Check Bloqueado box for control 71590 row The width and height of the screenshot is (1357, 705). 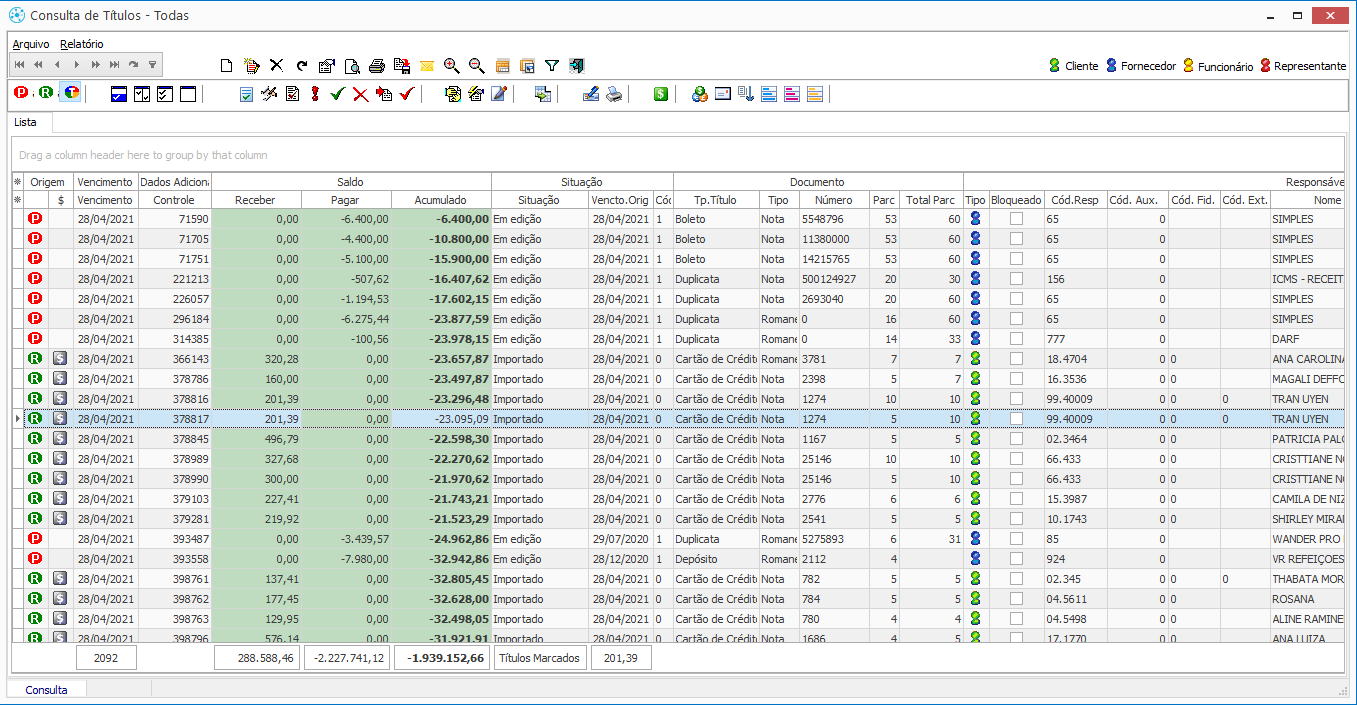click(1016, 219)
